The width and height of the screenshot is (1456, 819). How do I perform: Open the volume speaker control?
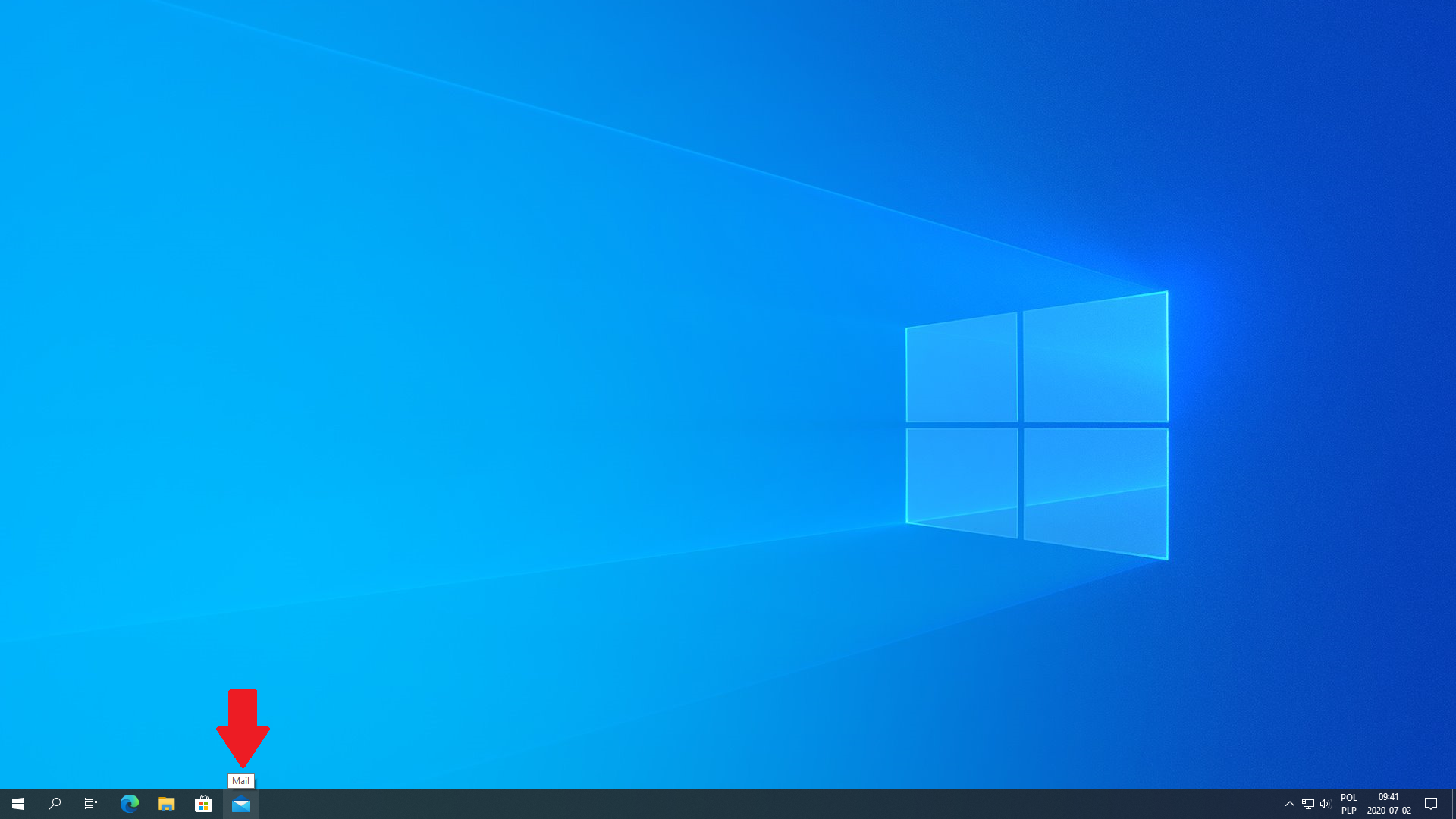tap(1326, 804)
